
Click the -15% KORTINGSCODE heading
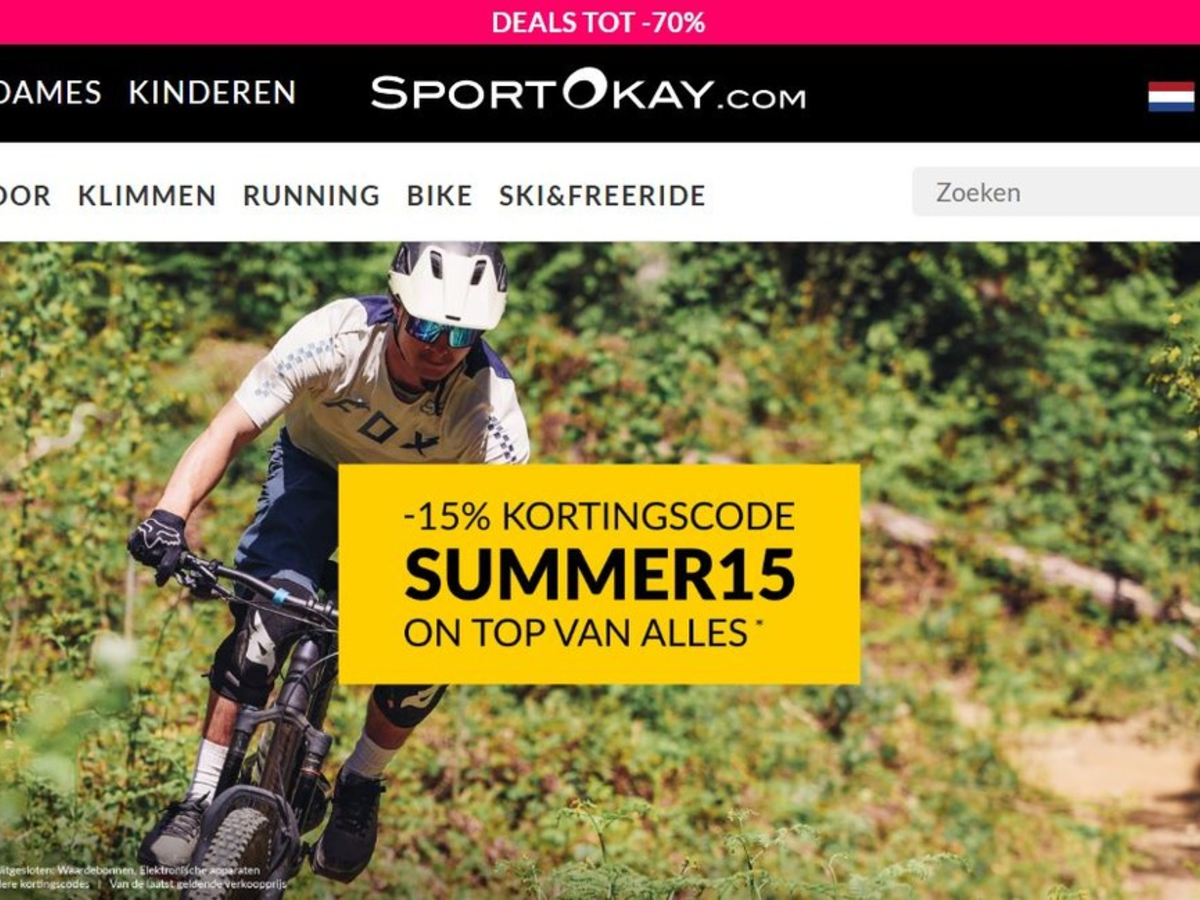pyautogui.click(x=599, y=517)
